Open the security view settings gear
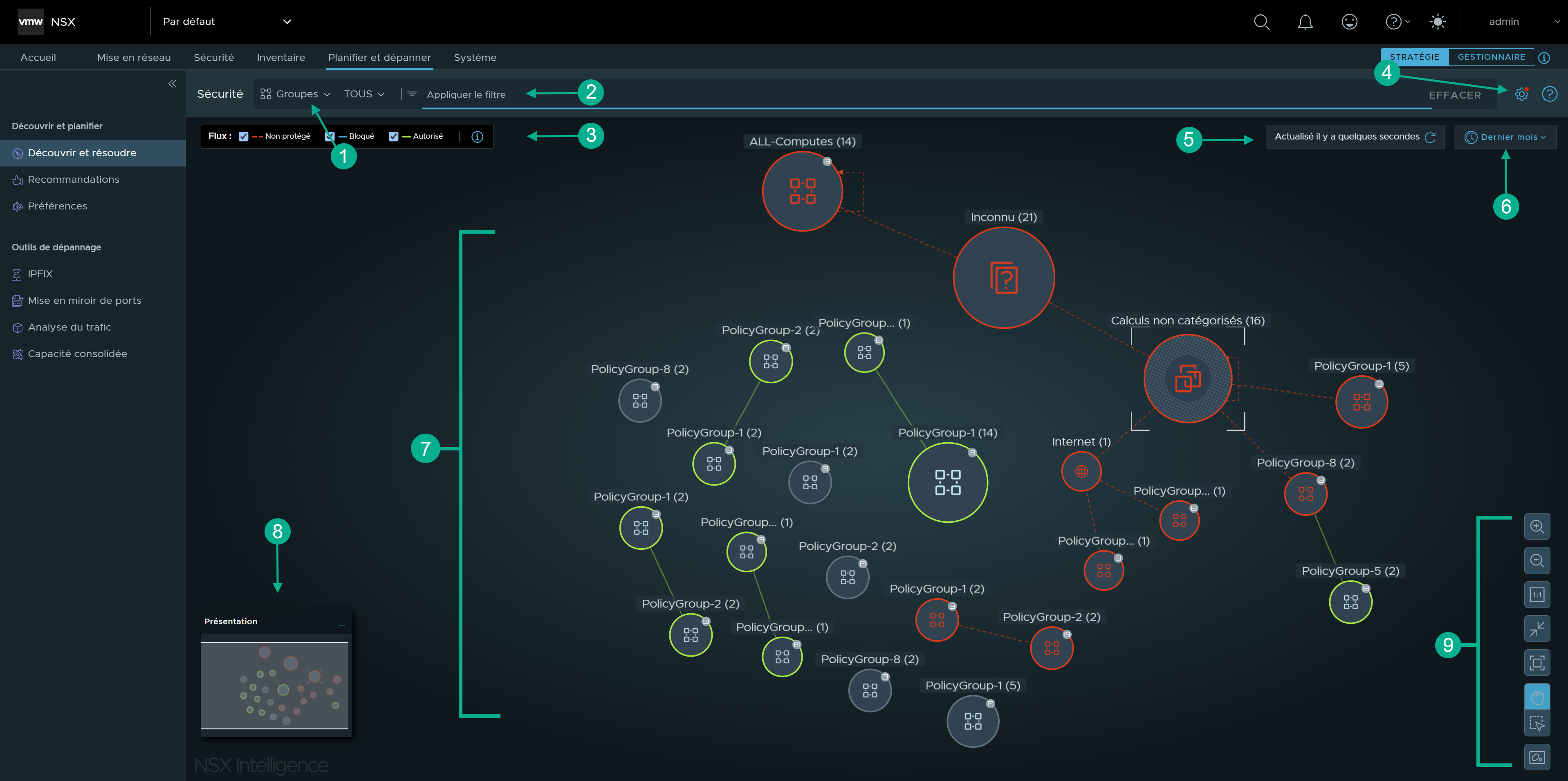The width and height of the screenshot is (1568, 781). 1522,94
